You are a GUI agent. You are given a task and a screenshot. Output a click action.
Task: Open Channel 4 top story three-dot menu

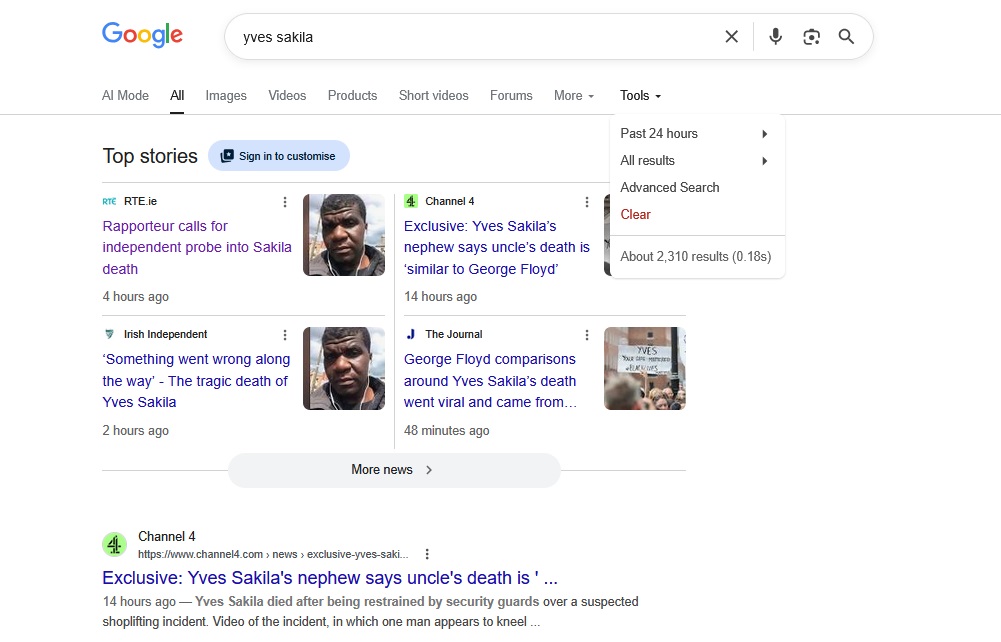(587, 202)
